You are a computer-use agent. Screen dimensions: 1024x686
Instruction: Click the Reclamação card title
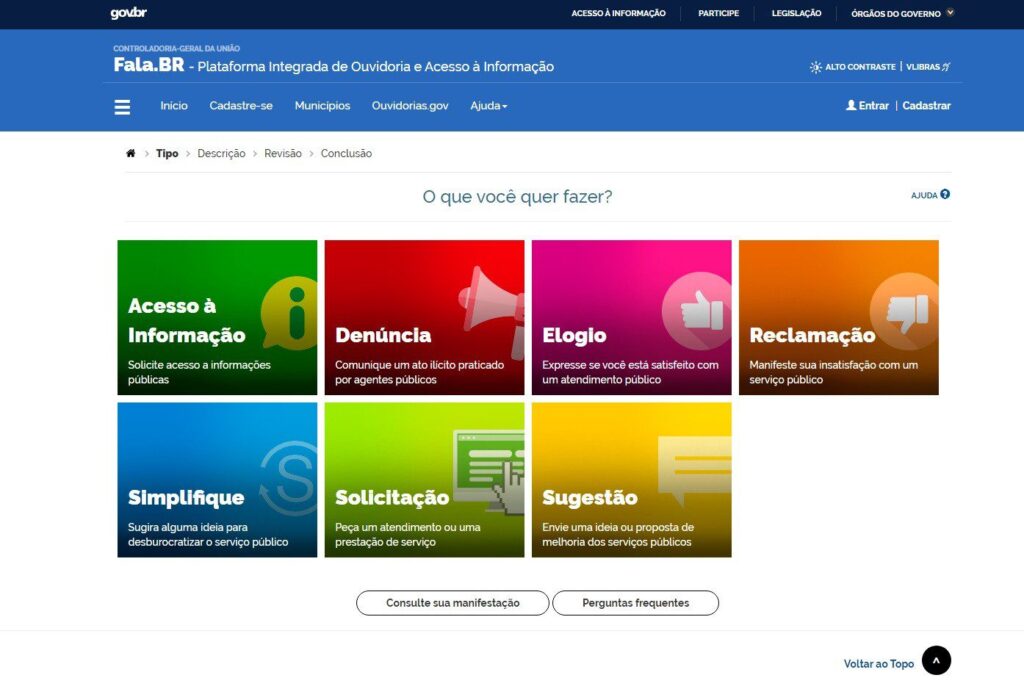(812, 335)
